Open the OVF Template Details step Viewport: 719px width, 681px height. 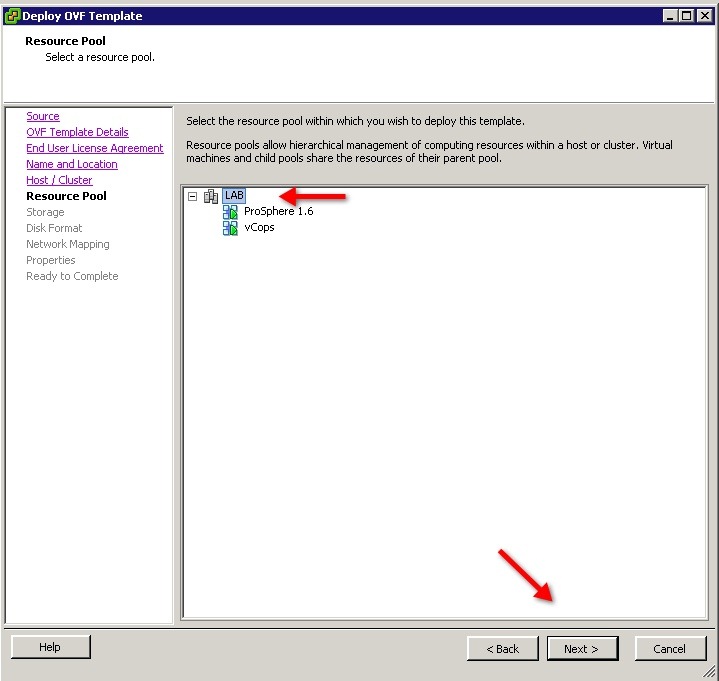(77, 133)
